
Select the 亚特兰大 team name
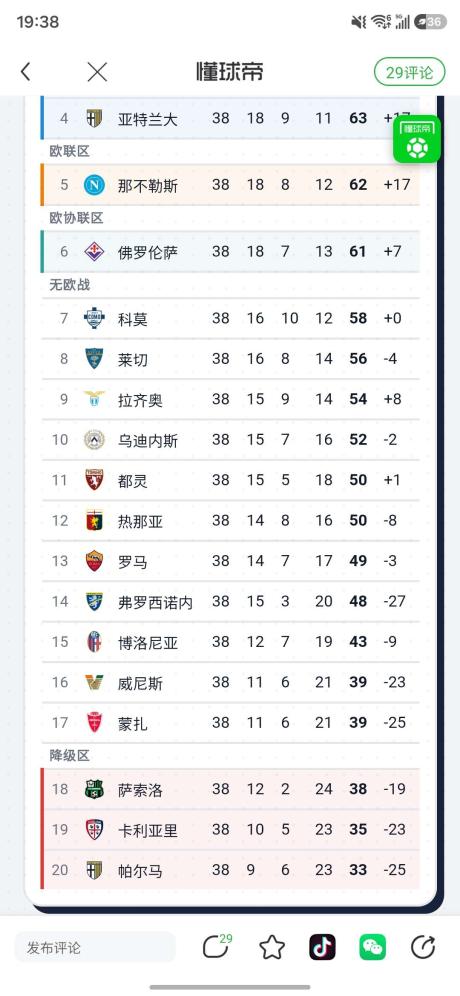pyautogui.click(x=147, y=118)
